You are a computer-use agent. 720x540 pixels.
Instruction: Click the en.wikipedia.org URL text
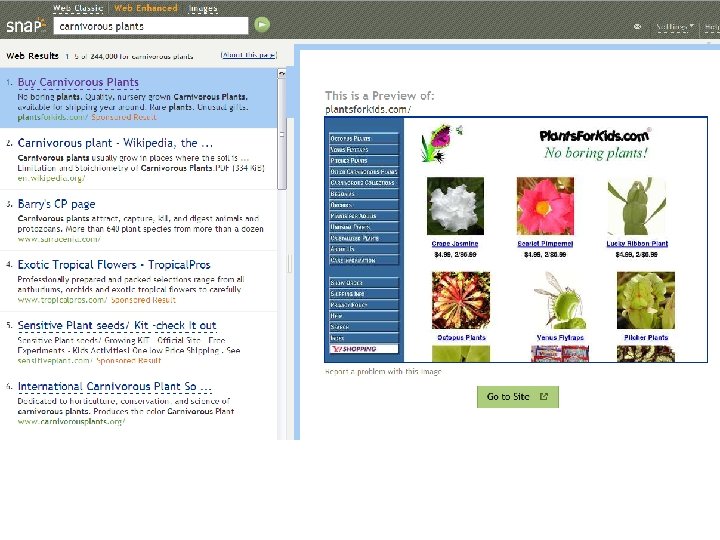[51, 178]
